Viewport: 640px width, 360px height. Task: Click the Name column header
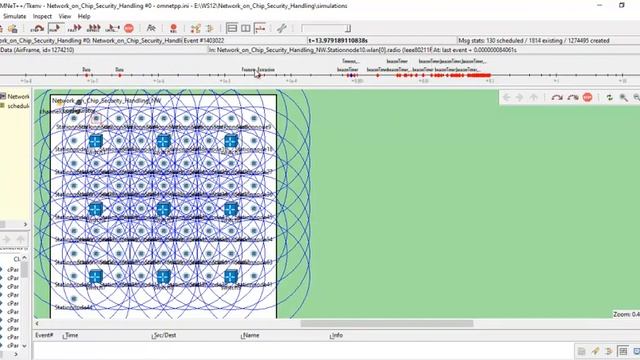click(250, 335)
